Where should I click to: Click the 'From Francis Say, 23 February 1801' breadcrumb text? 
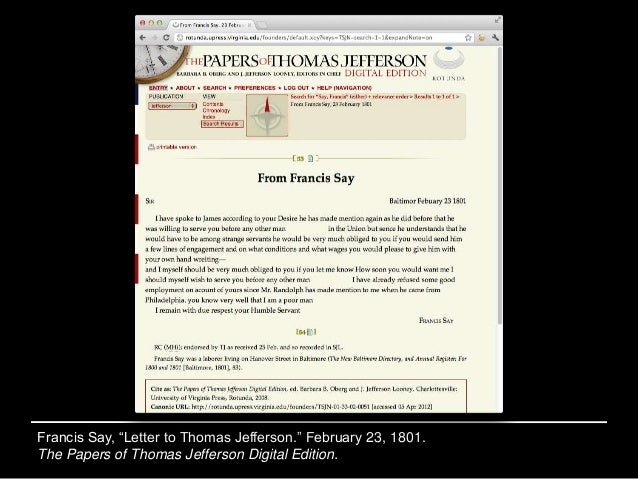click(x=331, y=104)
